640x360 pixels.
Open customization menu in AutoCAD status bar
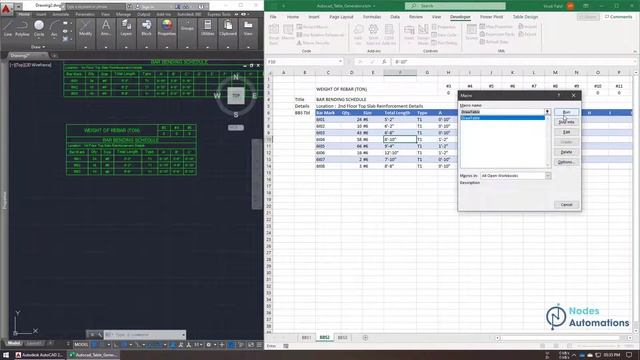pyautogui.click(x=259, y=345)
